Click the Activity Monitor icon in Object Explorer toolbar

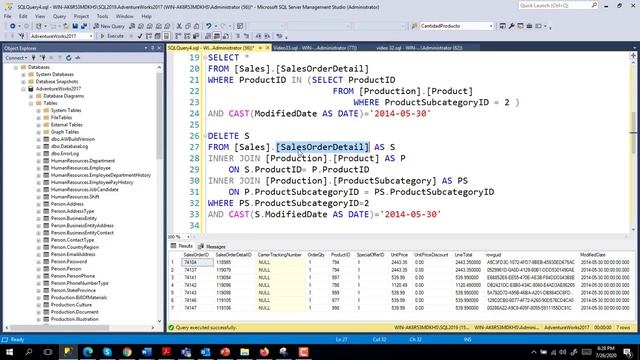[78, 58]
